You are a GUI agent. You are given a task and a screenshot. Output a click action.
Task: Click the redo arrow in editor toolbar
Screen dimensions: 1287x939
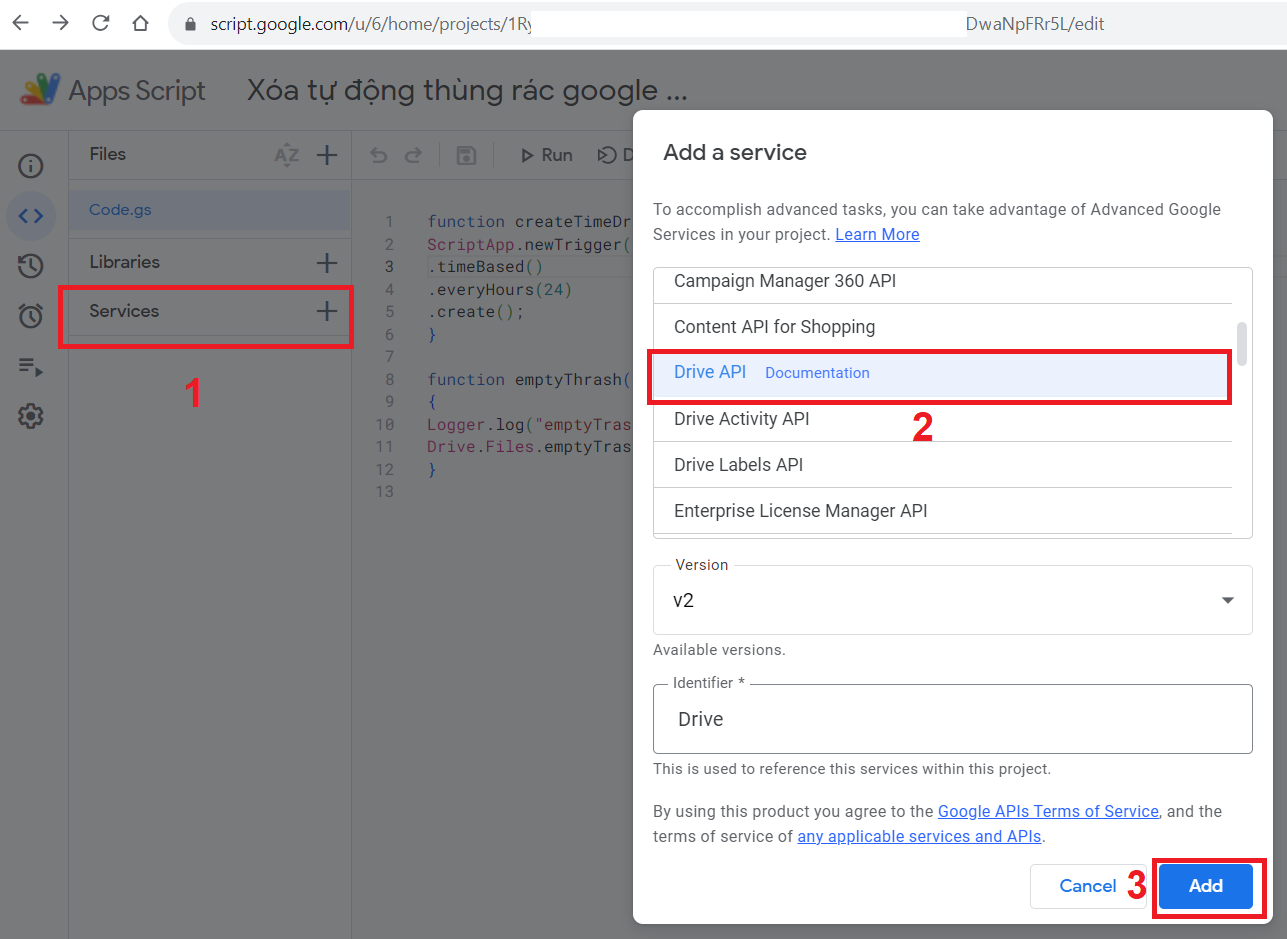(412, 155)
